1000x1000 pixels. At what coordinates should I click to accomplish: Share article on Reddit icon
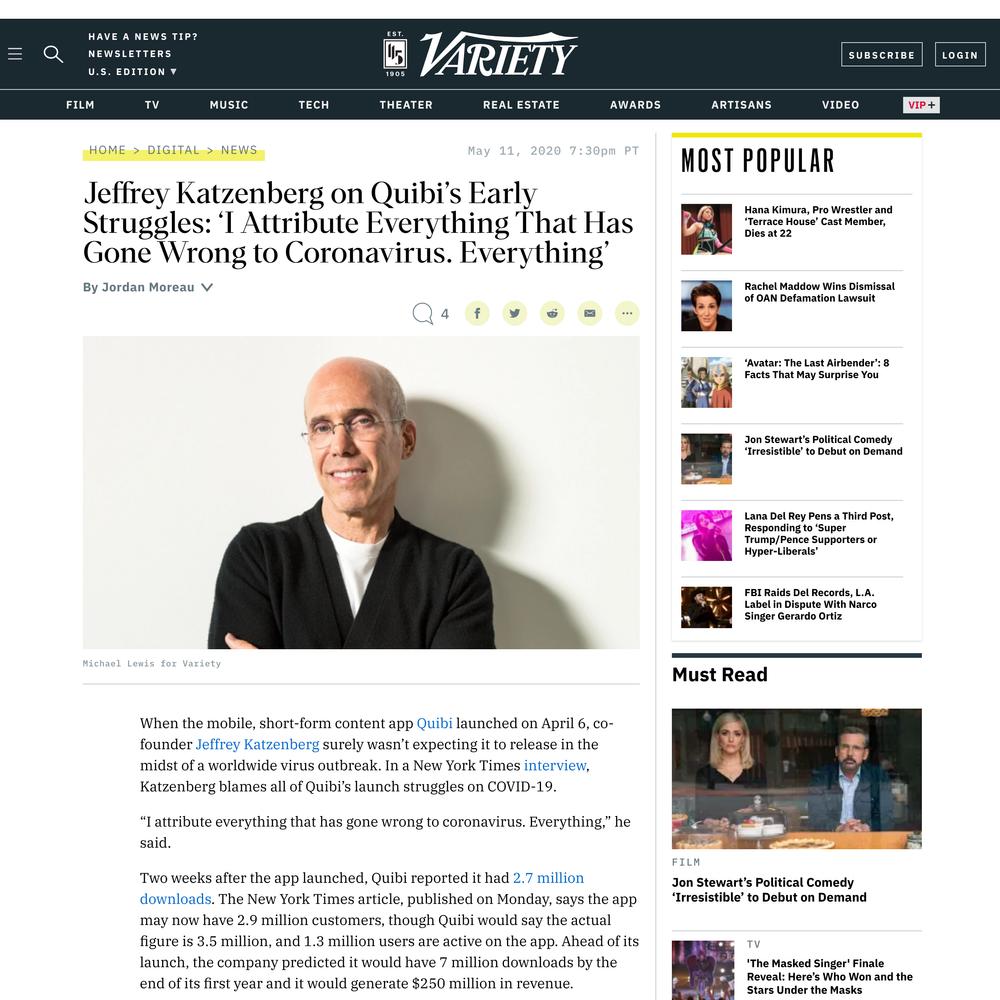pyautogui.click(x=552, y=313)
